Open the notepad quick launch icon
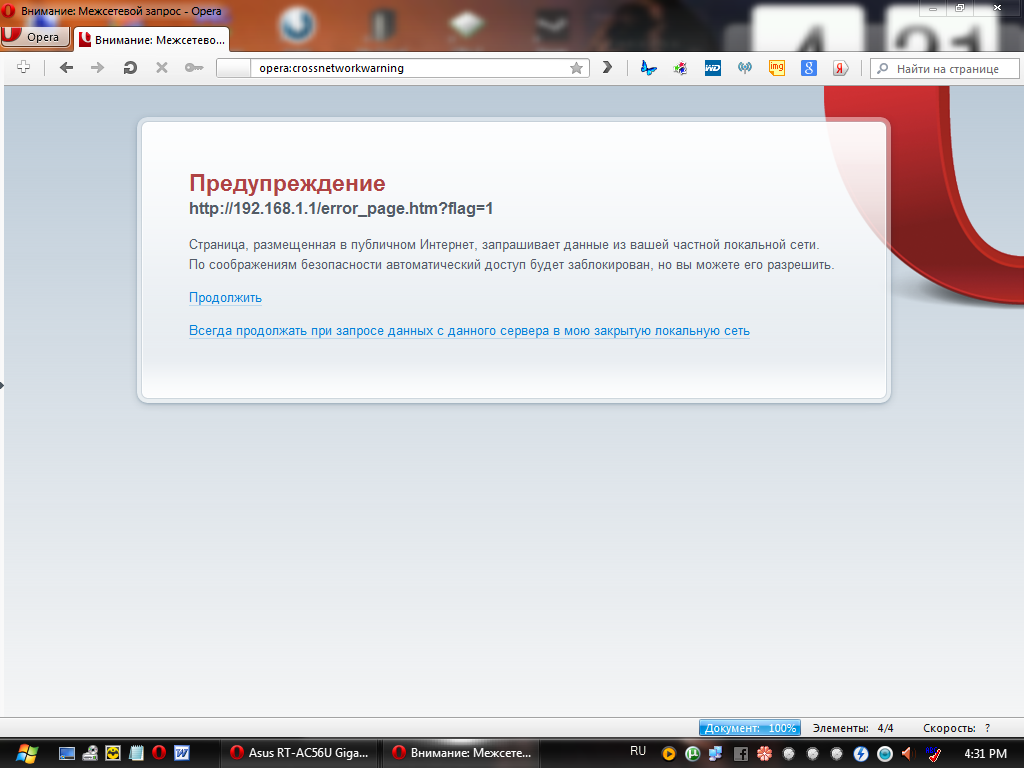 pos(136,753)
